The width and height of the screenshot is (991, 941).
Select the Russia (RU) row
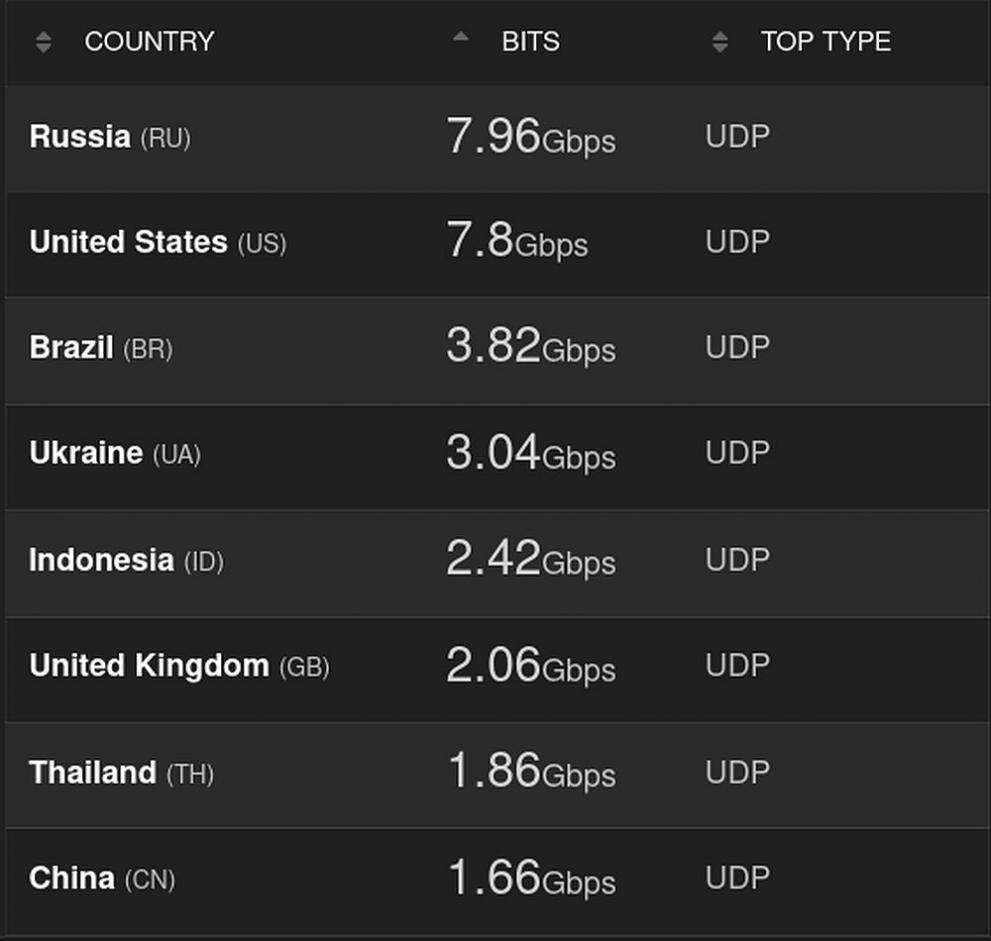pos(110,137)
